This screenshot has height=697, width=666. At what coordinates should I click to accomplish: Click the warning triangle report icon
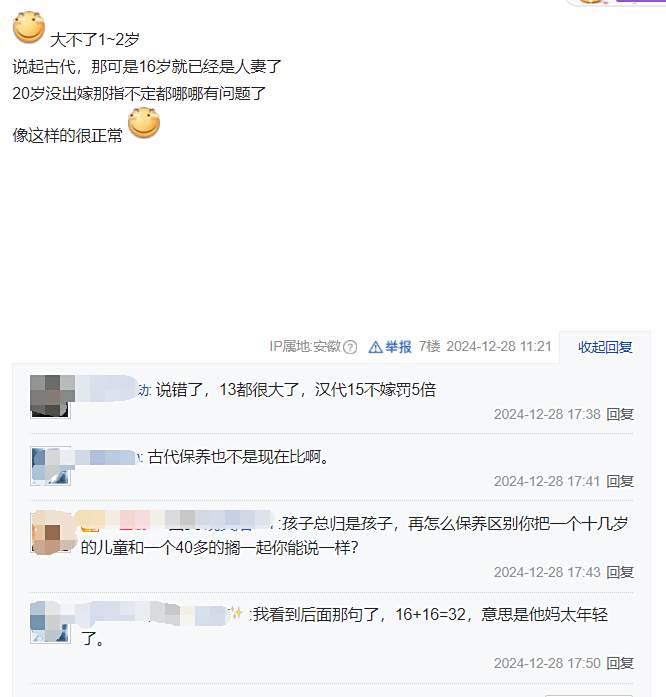(375, 347)
